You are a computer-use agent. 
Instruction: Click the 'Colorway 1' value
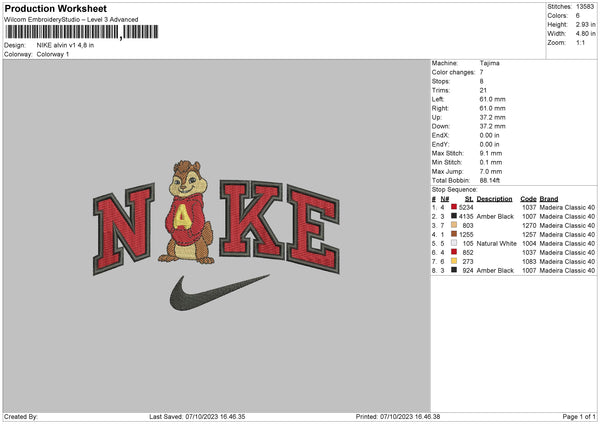point(53,54)
